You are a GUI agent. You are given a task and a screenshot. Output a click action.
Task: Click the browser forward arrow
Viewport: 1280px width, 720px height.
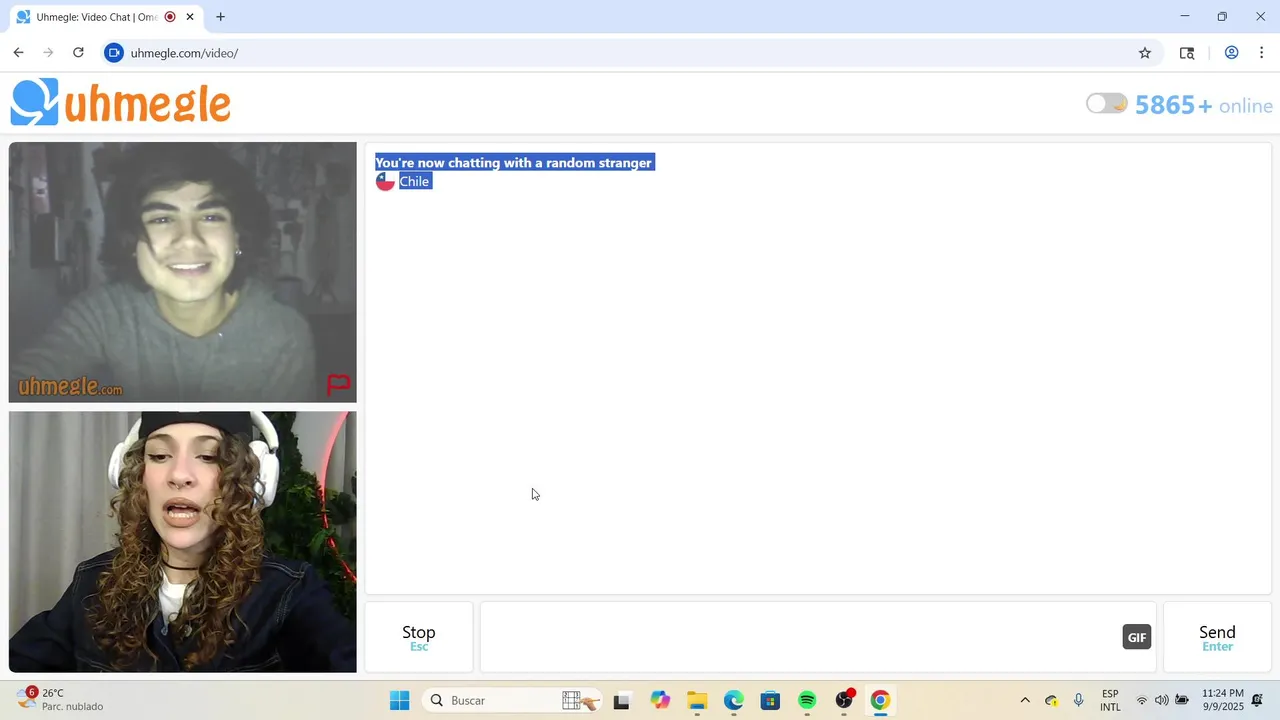(48, 53)
